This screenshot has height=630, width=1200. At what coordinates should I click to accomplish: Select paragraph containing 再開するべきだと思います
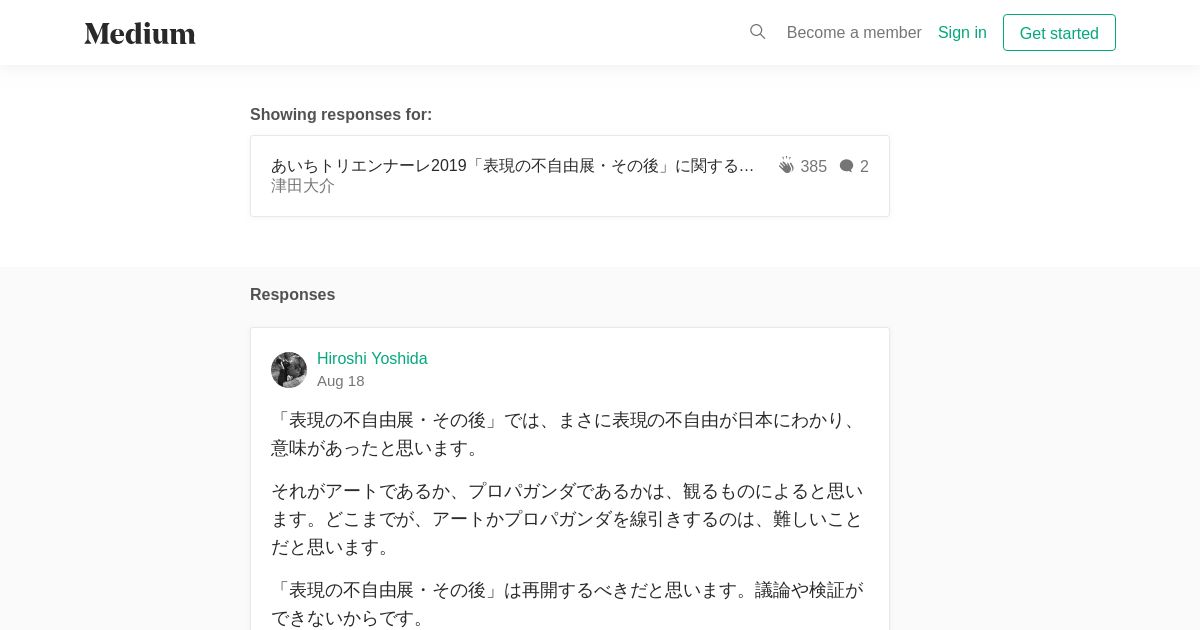tap(569, 604)
